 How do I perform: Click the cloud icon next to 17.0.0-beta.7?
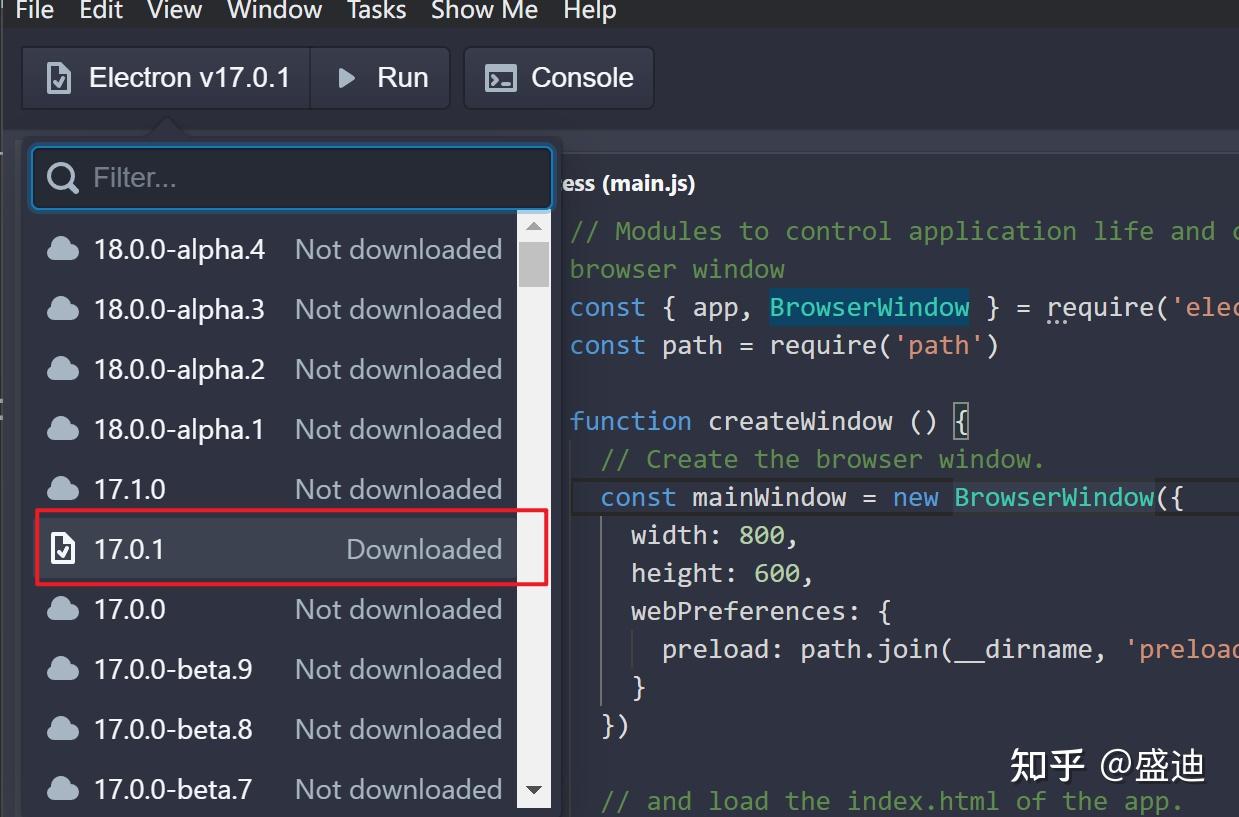[62, 788]
